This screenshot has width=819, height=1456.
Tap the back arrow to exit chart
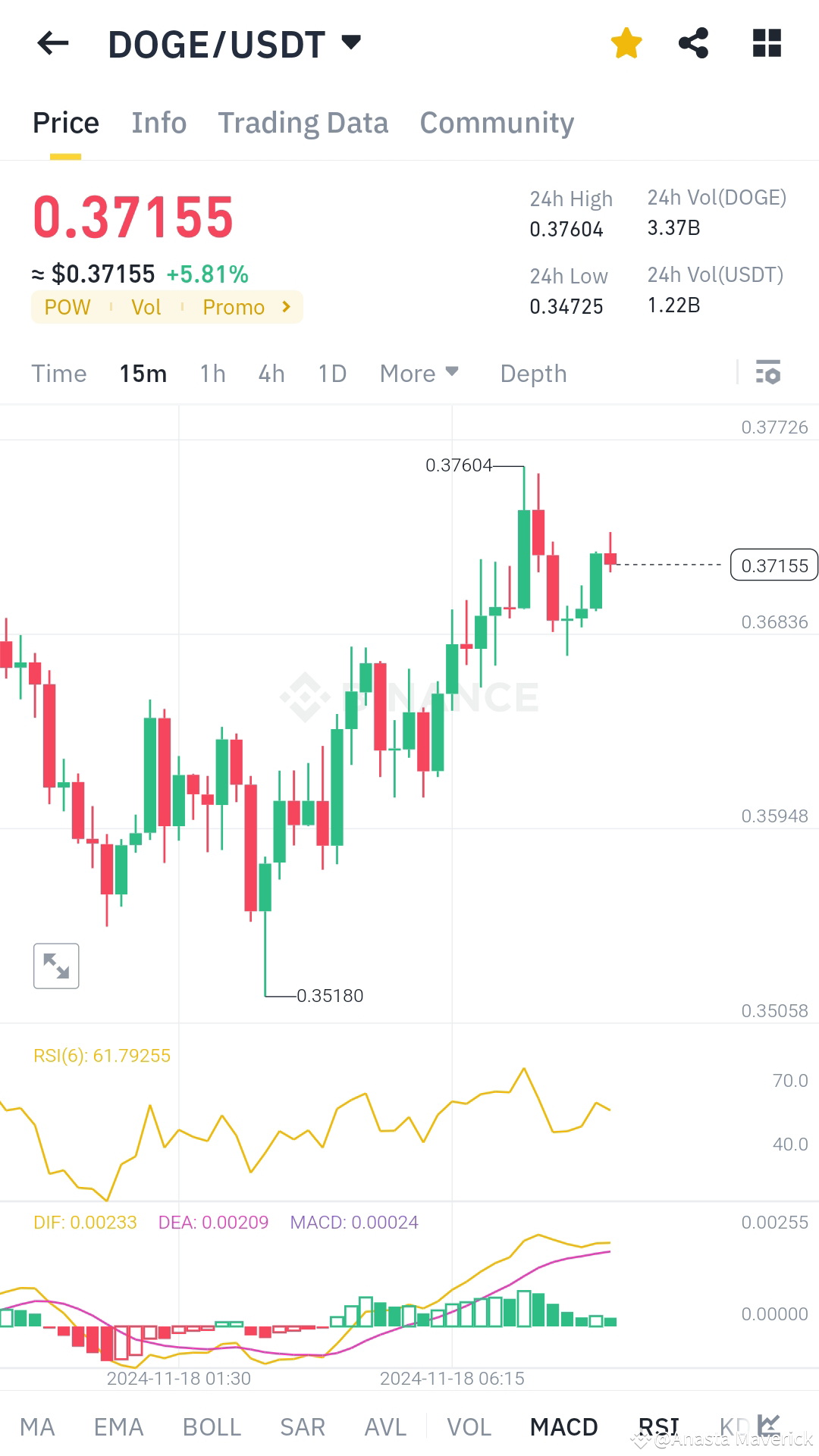click(51, 43)
